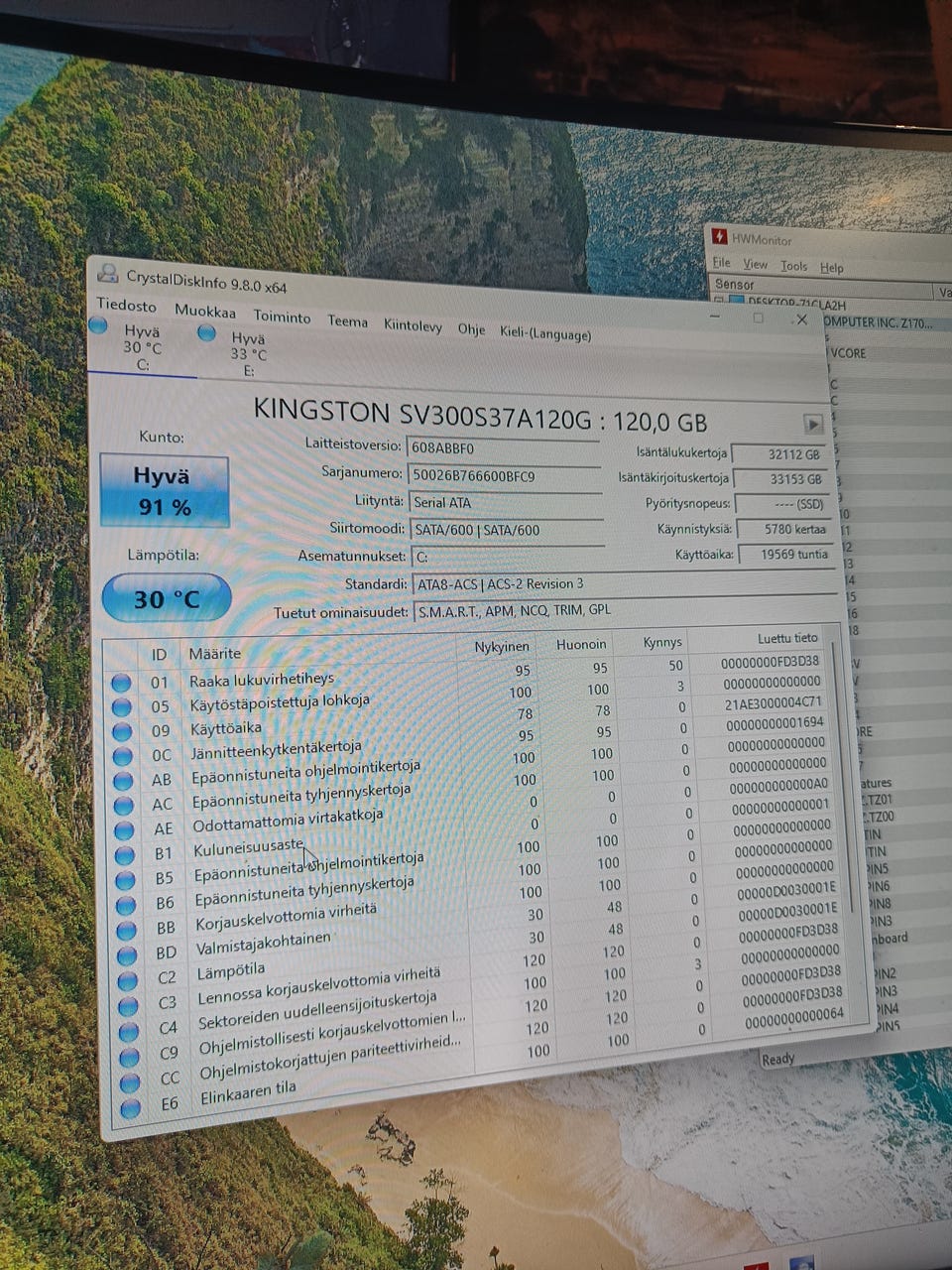The height and width of the screenshot is (1270, 952).
Task: Click the Isäntälukukertoja value 32112 GB
Action: 780,454
